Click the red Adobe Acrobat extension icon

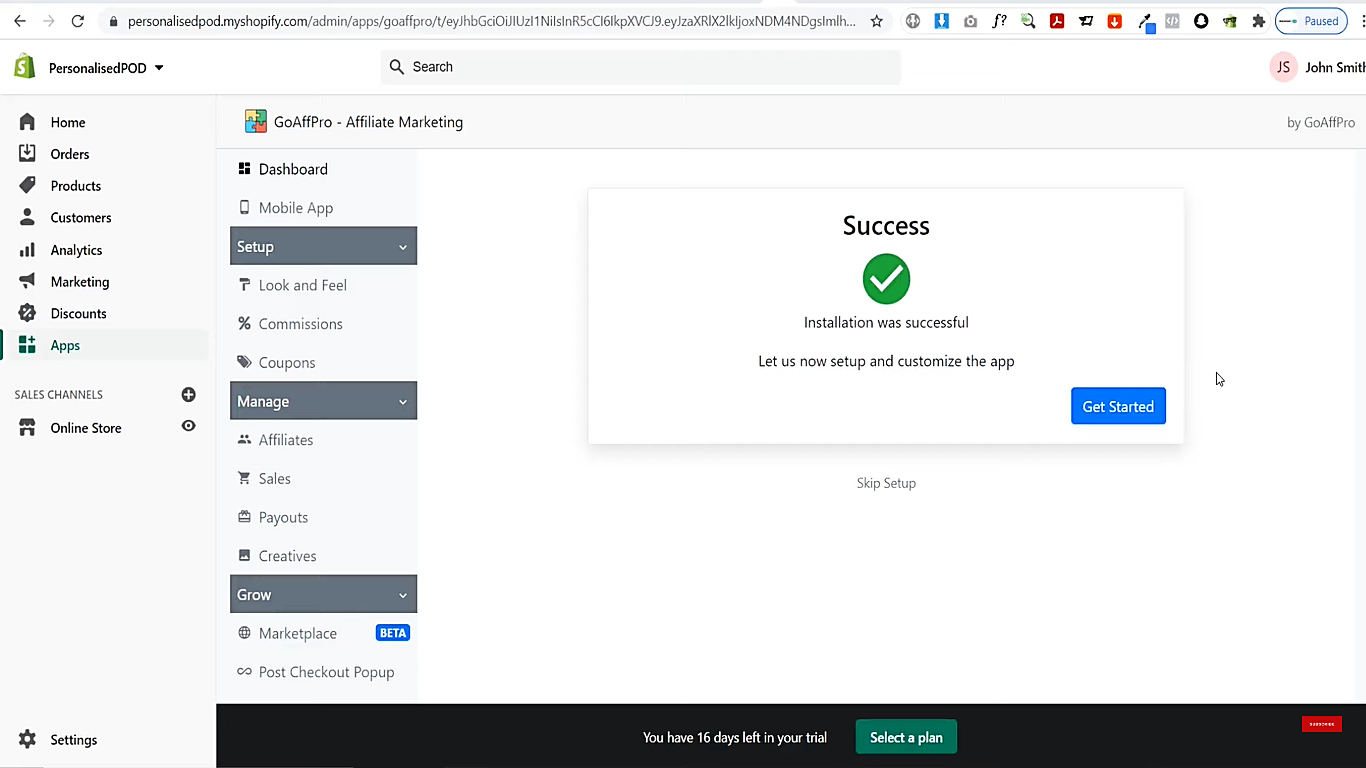click(1057, 21)
